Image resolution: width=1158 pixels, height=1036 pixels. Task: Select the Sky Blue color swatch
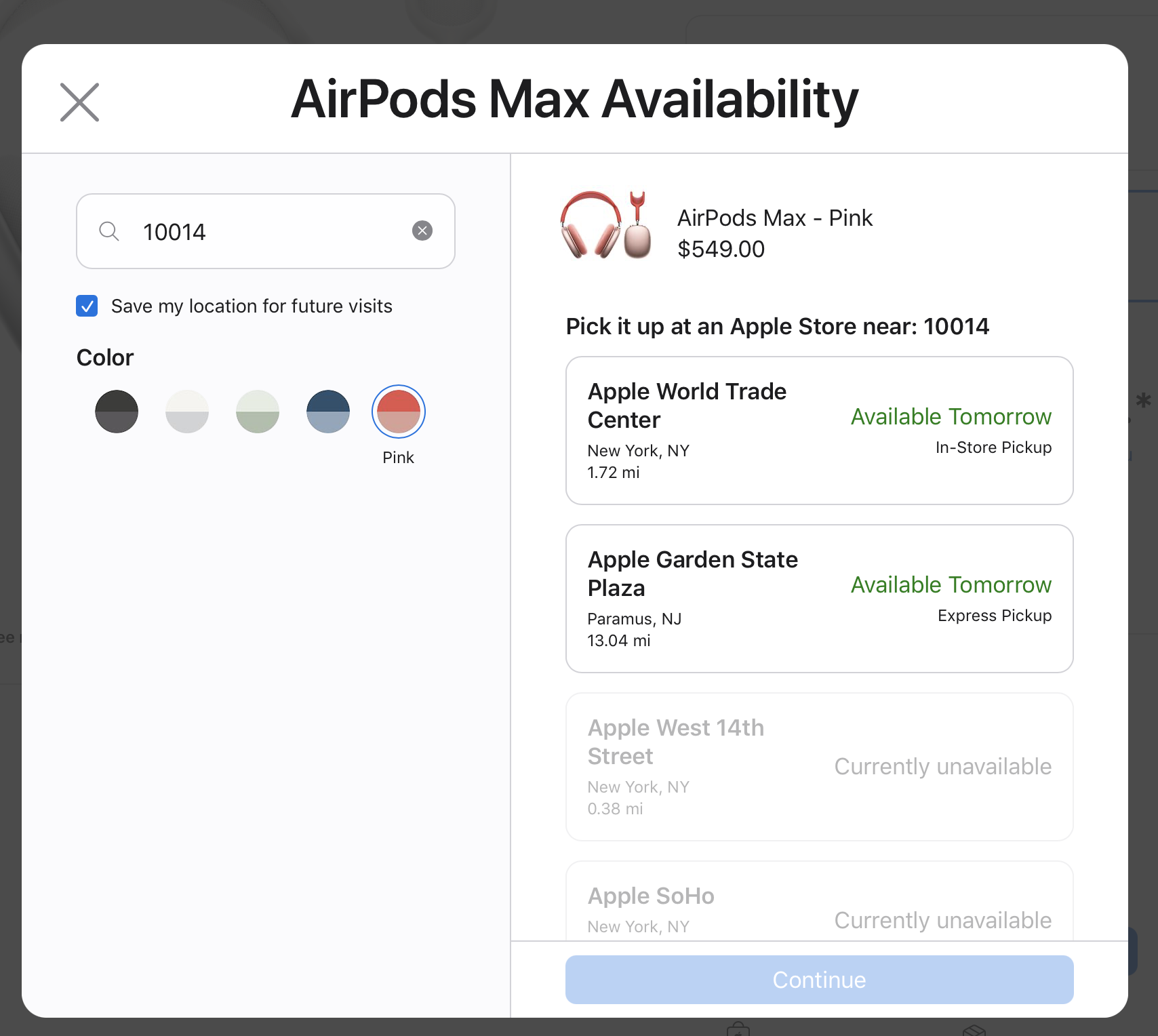tap(328, 412)
